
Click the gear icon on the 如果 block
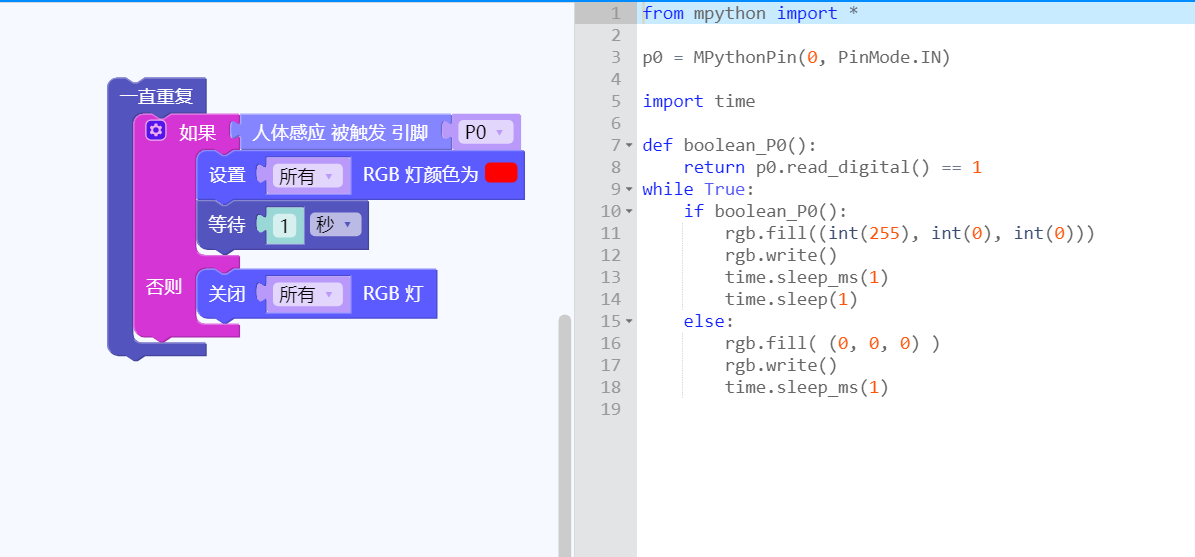coord(155,132)
